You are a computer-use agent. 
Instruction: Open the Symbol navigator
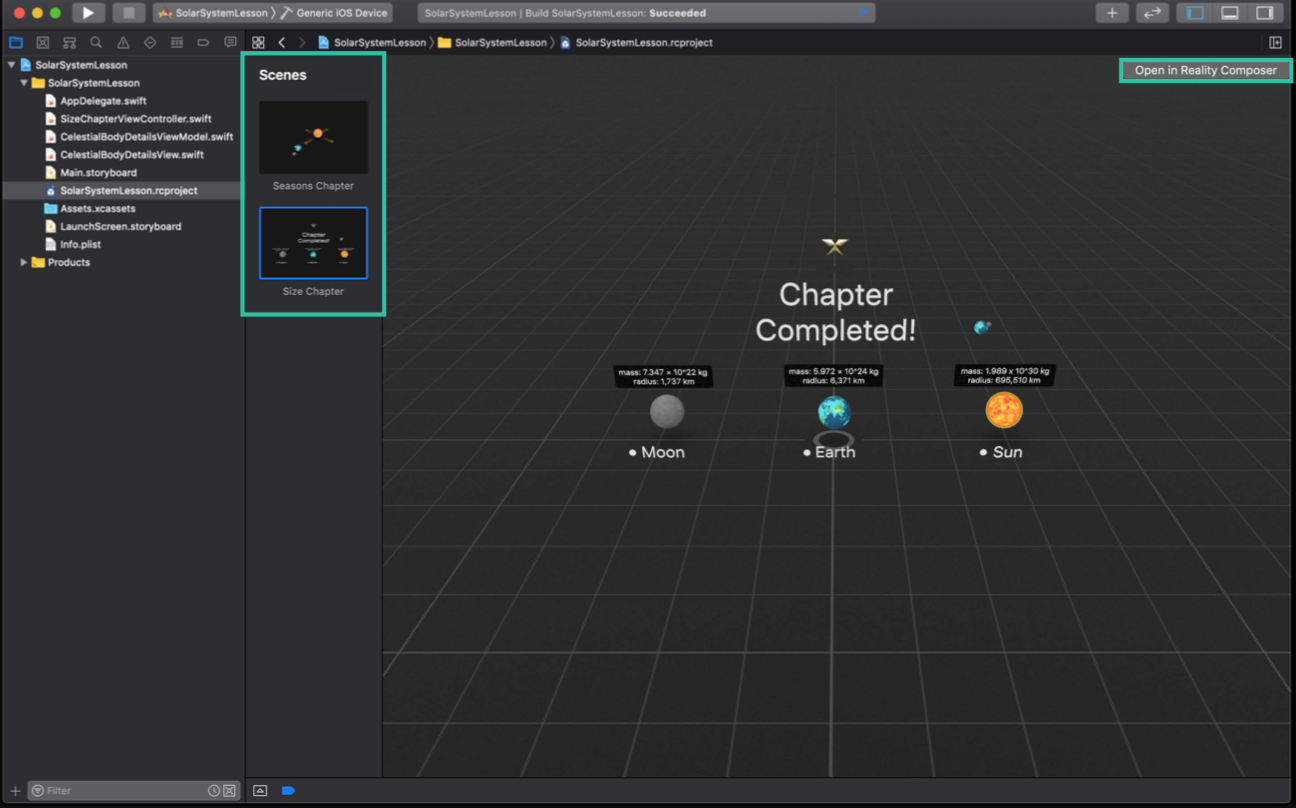(x=69, y=43)
